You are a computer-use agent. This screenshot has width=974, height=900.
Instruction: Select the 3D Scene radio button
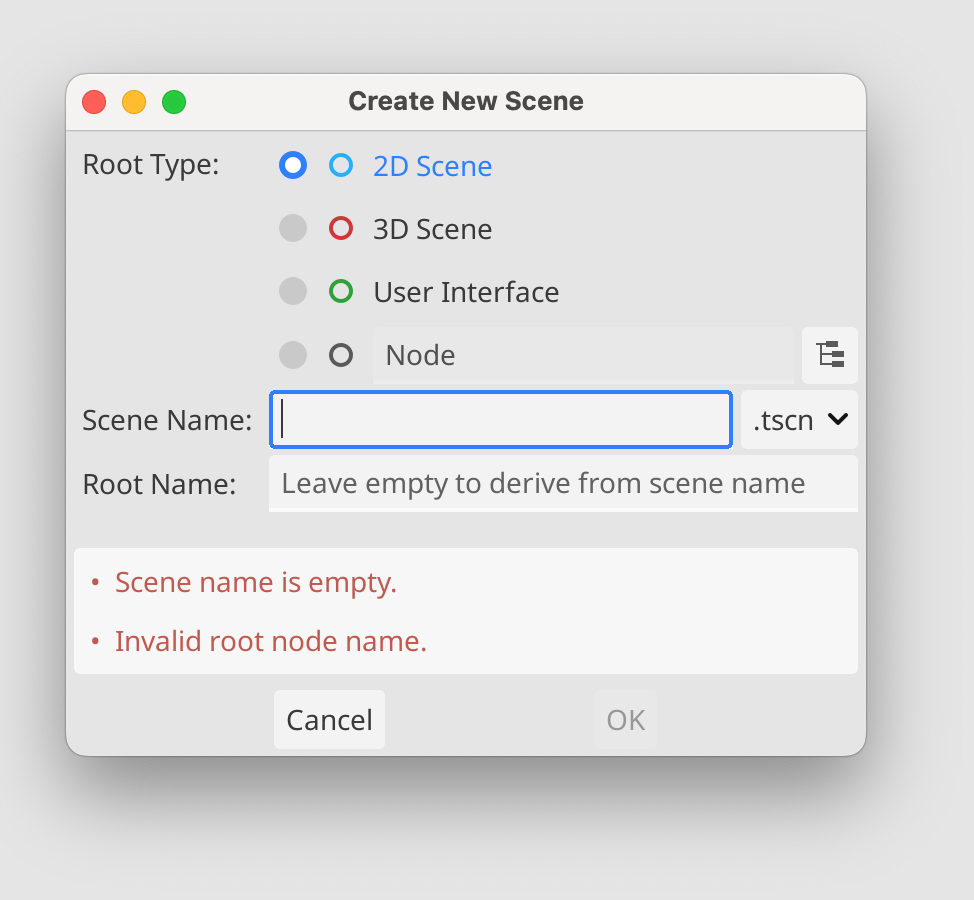click(x=293, y=228)
